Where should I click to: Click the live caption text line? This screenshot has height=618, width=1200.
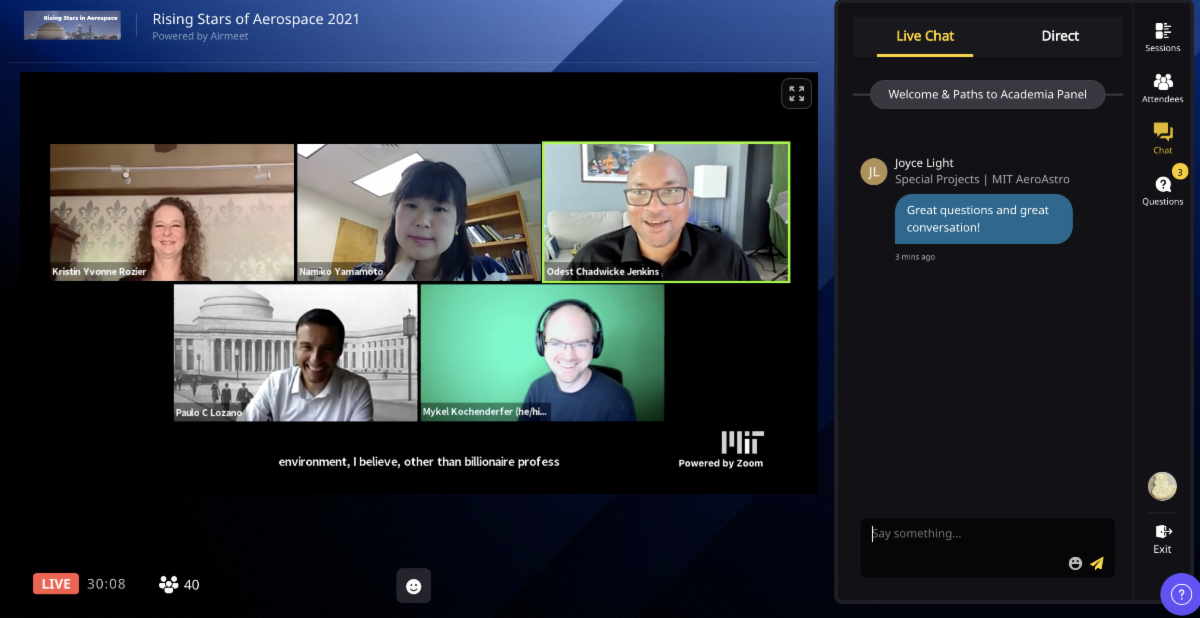(x=419, y=462)
